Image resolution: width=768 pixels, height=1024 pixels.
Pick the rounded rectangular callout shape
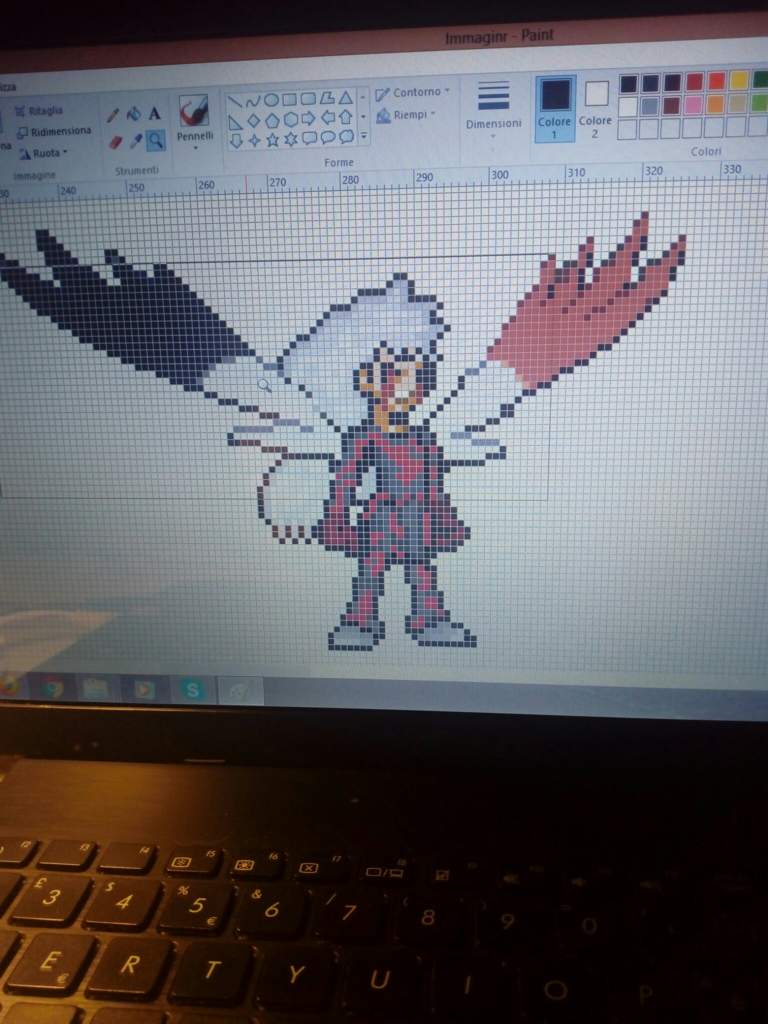tap(310, 138)
